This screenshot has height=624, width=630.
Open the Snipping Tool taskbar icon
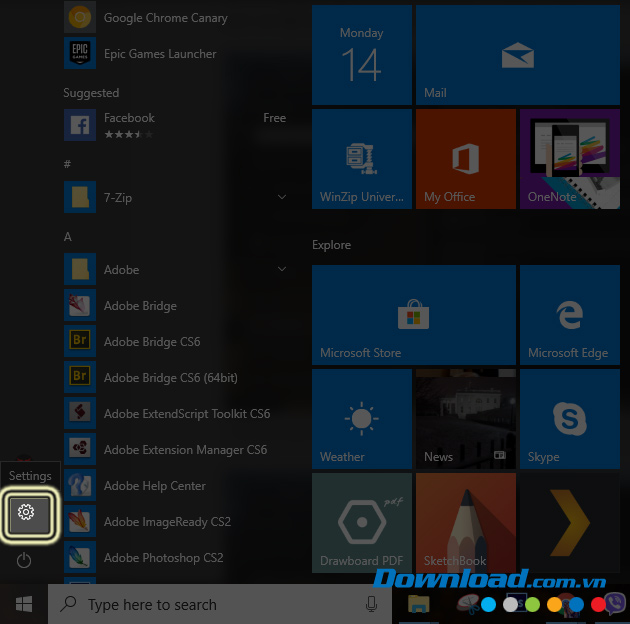coord(468,604)
